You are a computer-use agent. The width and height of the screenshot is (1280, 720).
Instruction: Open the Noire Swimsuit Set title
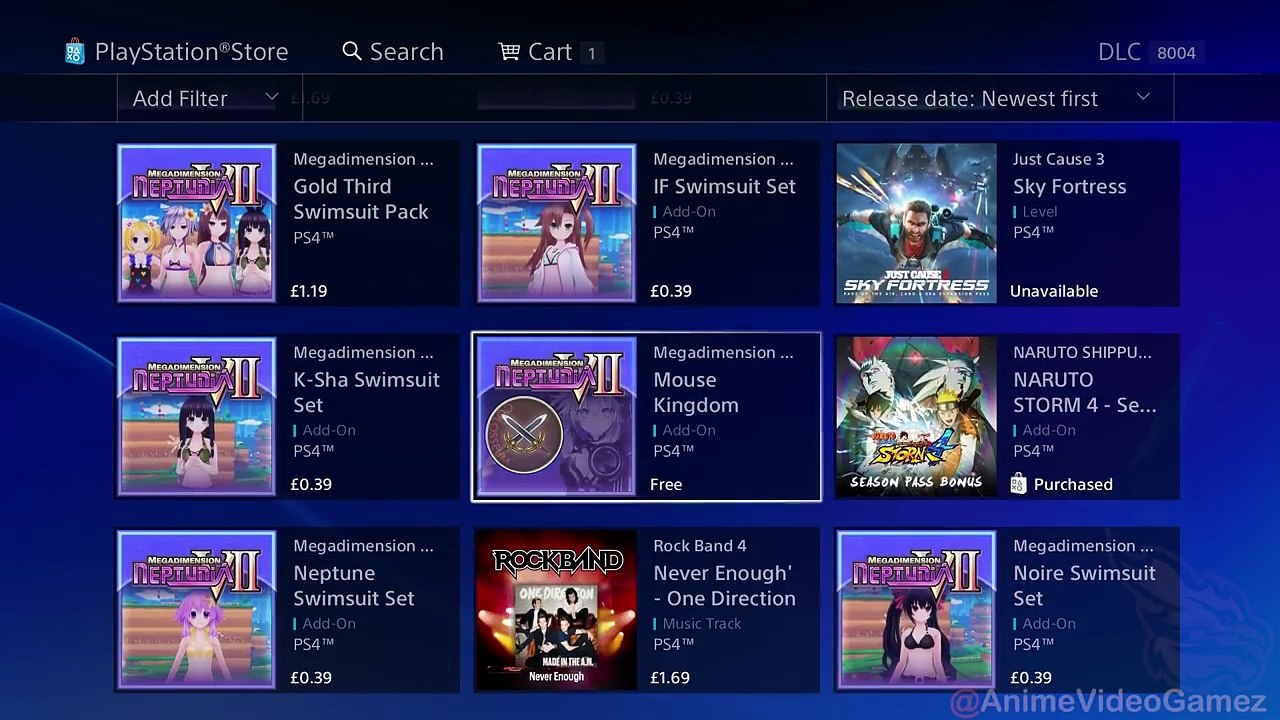[1084, 586]
